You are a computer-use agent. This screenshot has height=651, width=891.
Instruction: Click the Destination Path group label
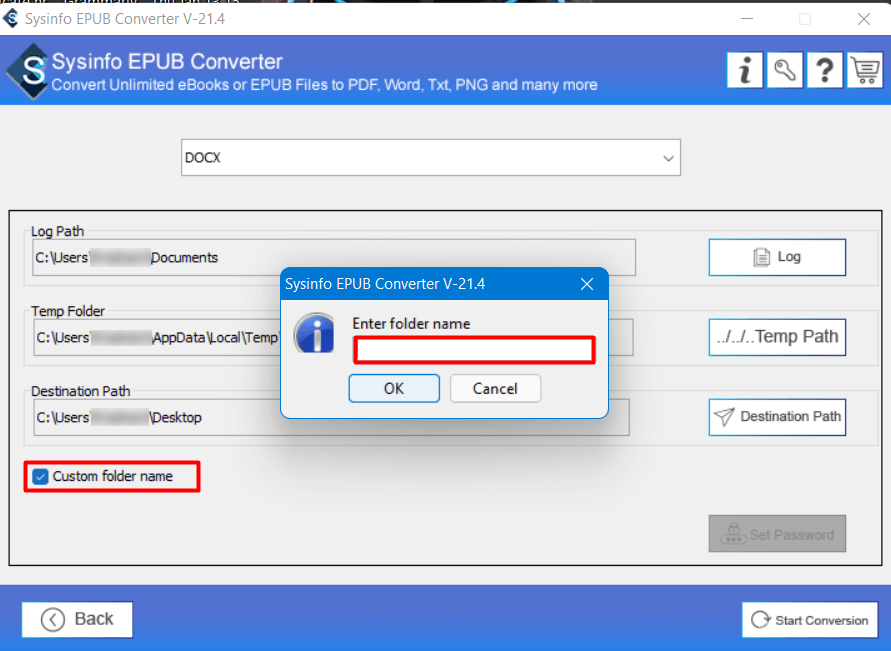tap(81, 391)
